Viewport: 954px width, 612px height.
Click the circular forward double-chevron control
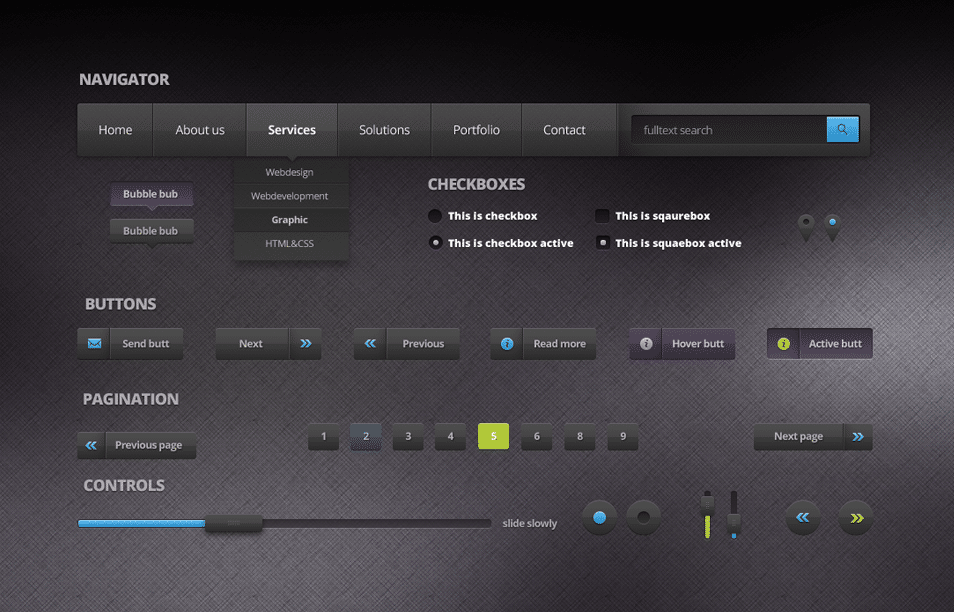pyautogui.click(x=856, y=517)
